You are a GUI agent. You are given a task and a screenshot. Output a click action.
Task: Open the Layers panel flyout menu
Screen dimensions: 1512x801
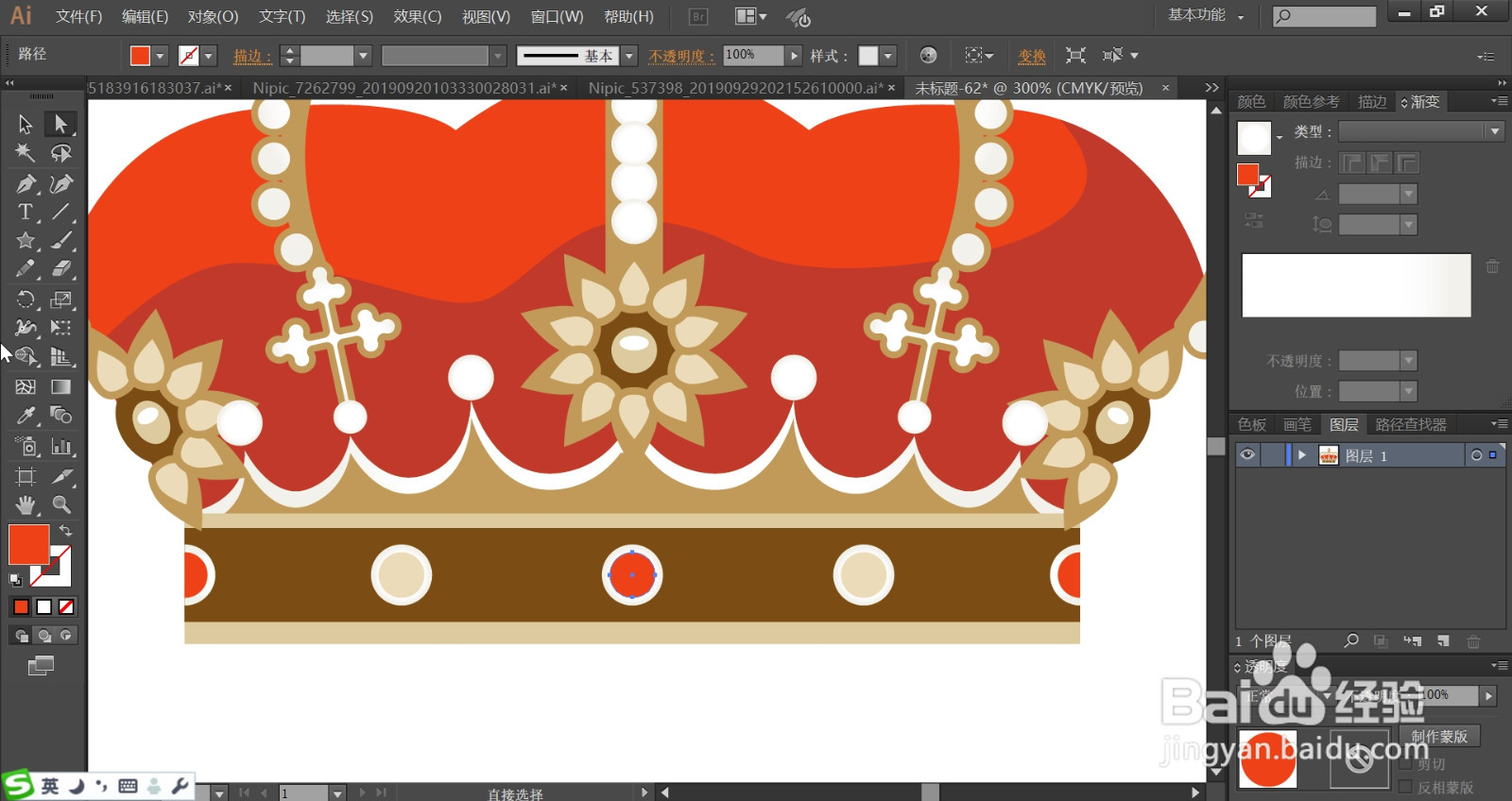tap(1499, 424)
